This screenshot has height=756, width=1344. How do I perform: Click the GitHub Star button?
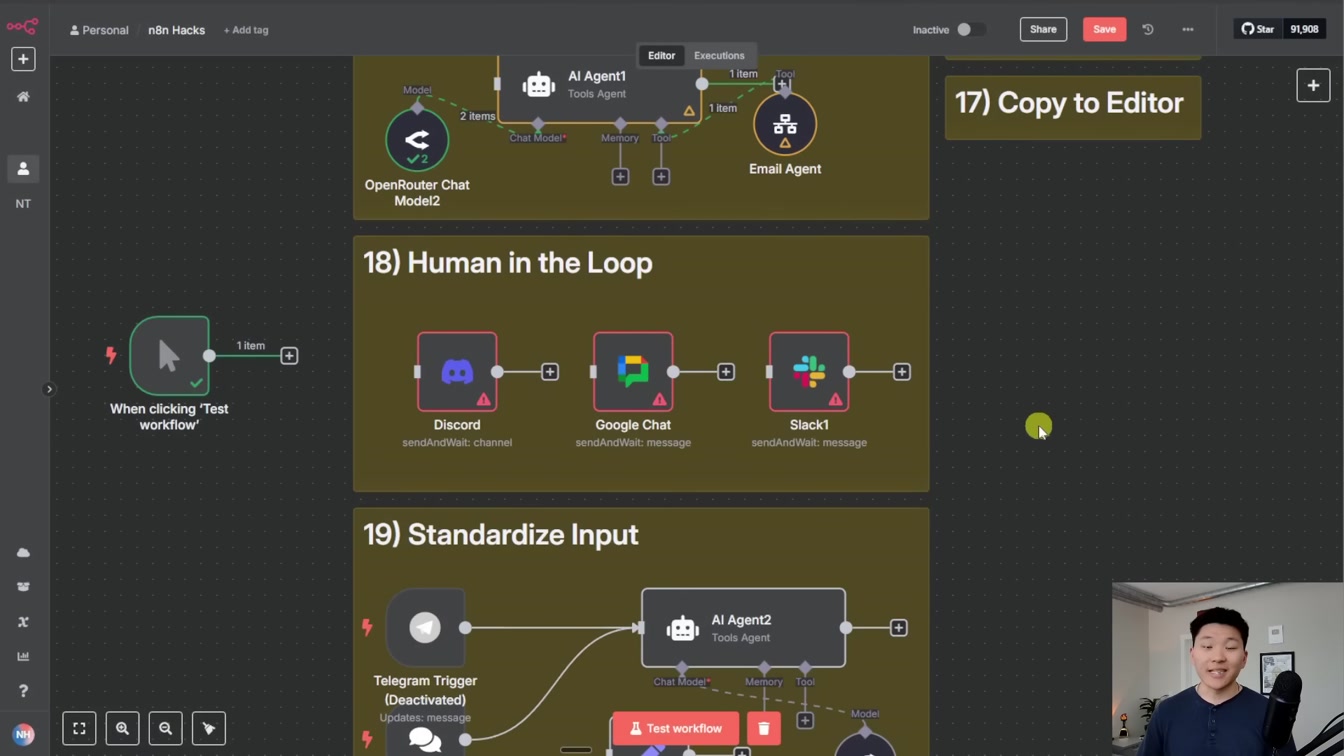click(x=1258, y=29)
